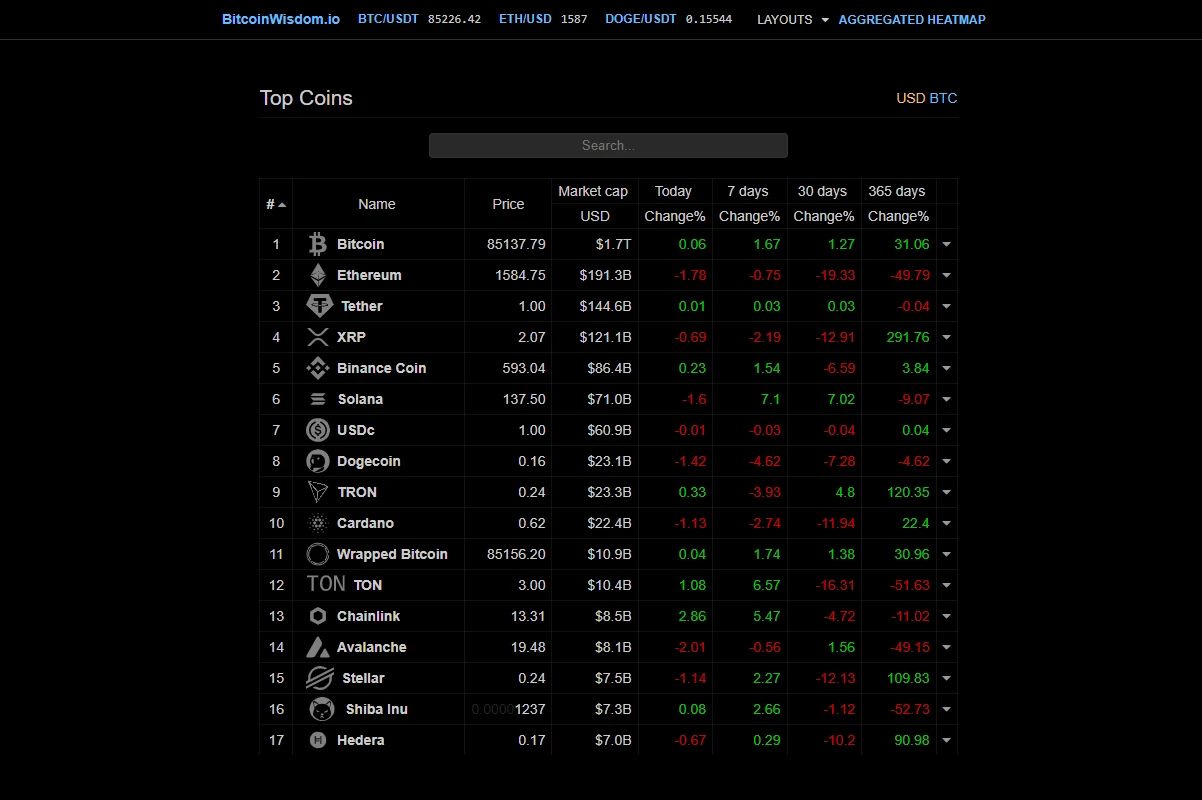
Task: Sort table by Price column
Action: [508, 204]
